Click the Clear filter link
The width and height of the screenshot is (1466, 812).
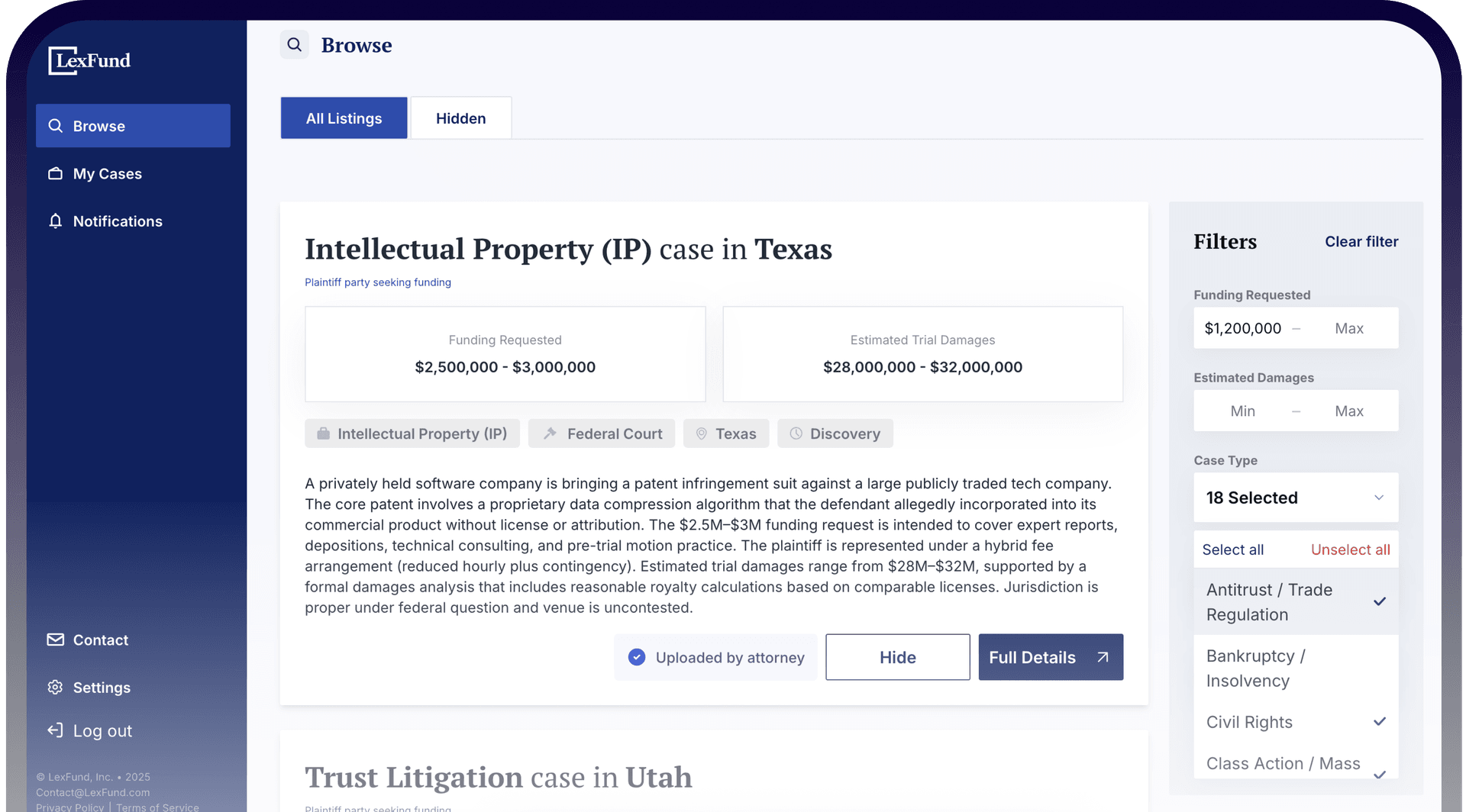click(x=1361, y=241)
